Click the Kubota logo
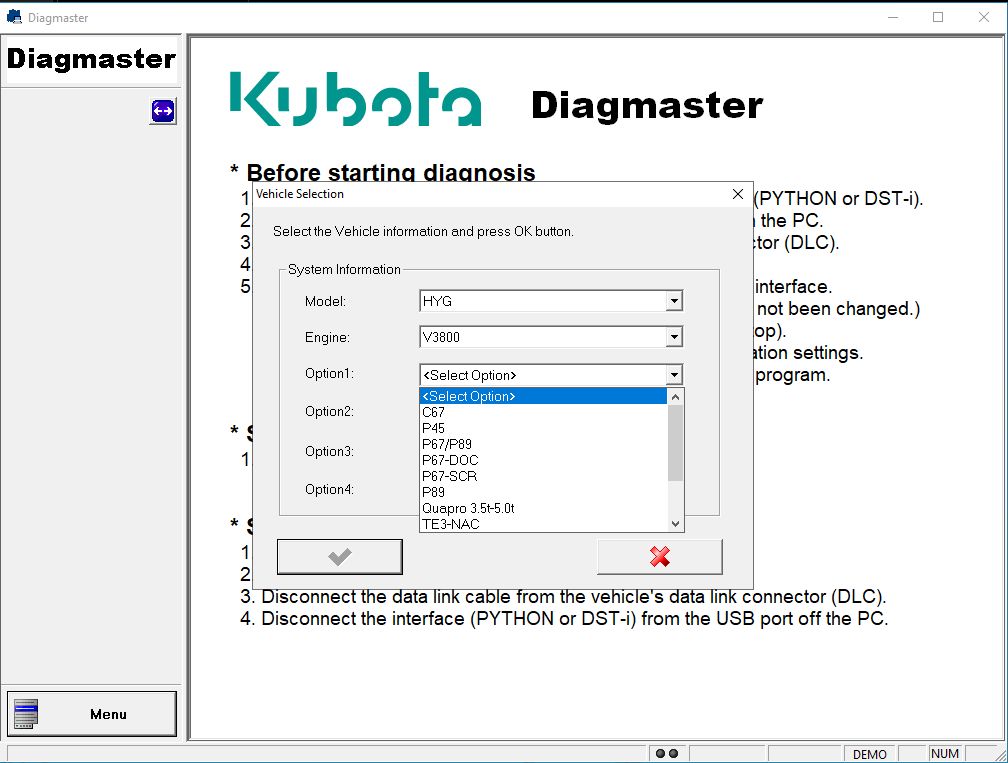This screenshot has height=763, width=1008. pyautogui.click(x=356, y=98)
